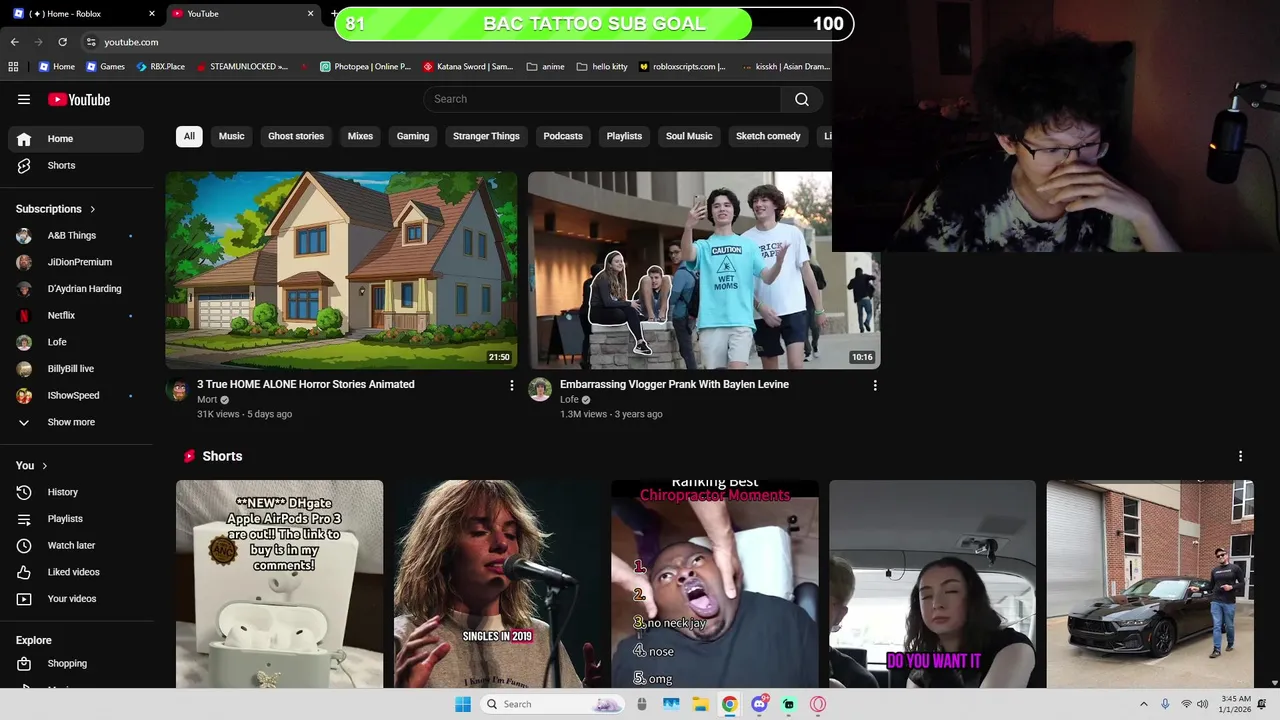Screen dimensions: 1280x720
Task: Open the JiDionPremium subscription
Action: pos(76,262)
